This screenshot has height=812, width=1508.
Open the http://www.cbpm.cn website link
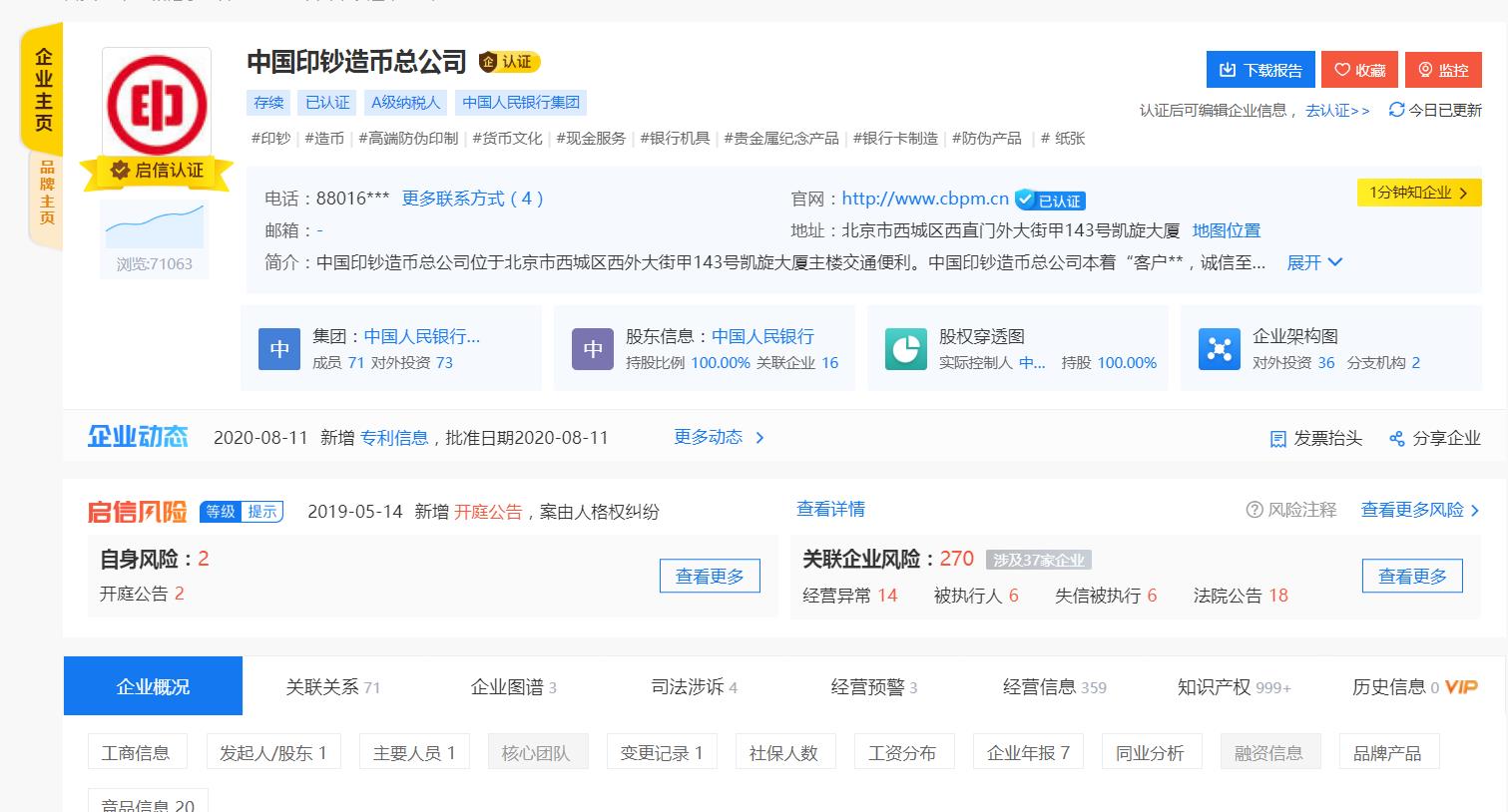pos(925,199)
